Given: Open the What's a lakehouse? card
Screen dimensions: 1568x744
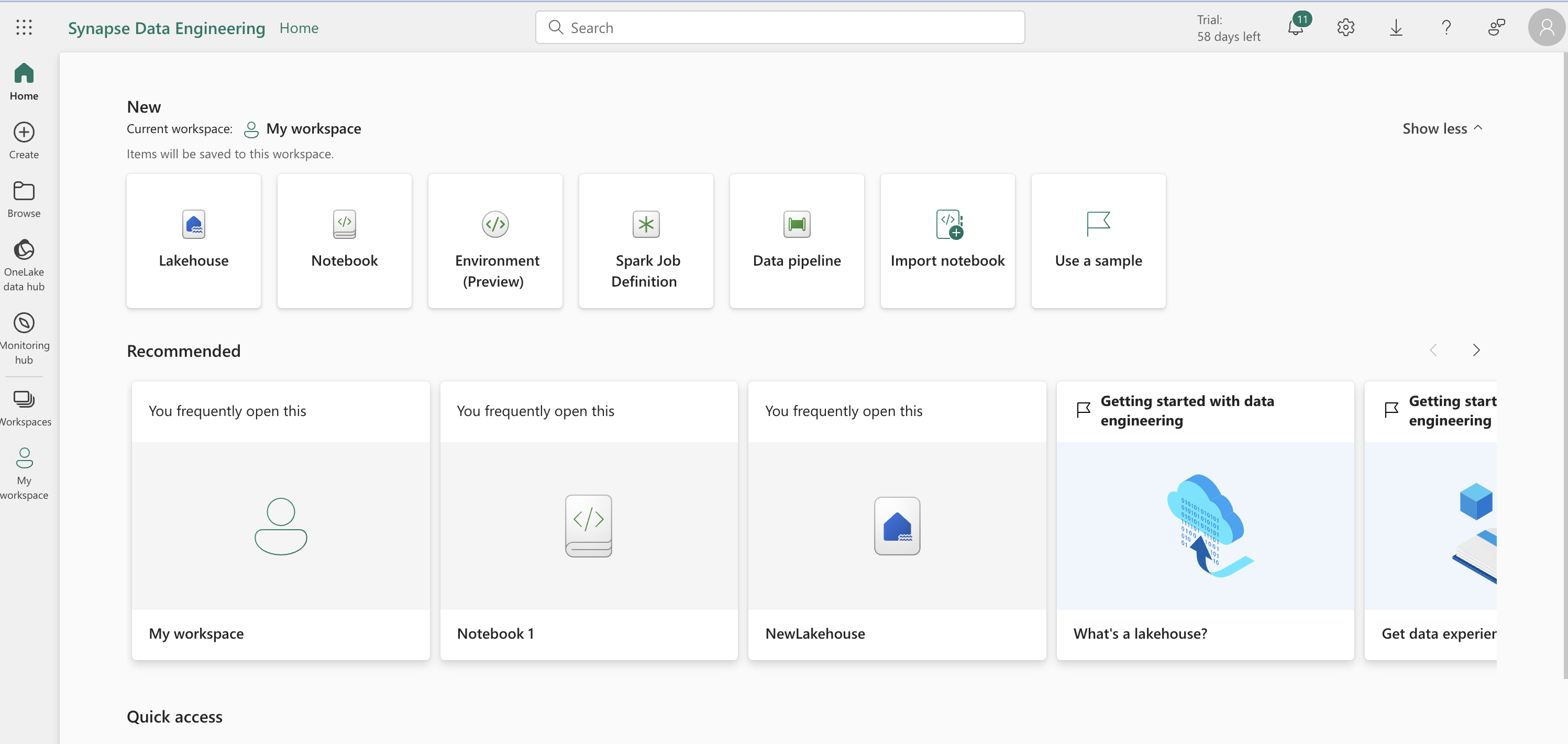Looking at the screenshot, I should click(1205, 521).
